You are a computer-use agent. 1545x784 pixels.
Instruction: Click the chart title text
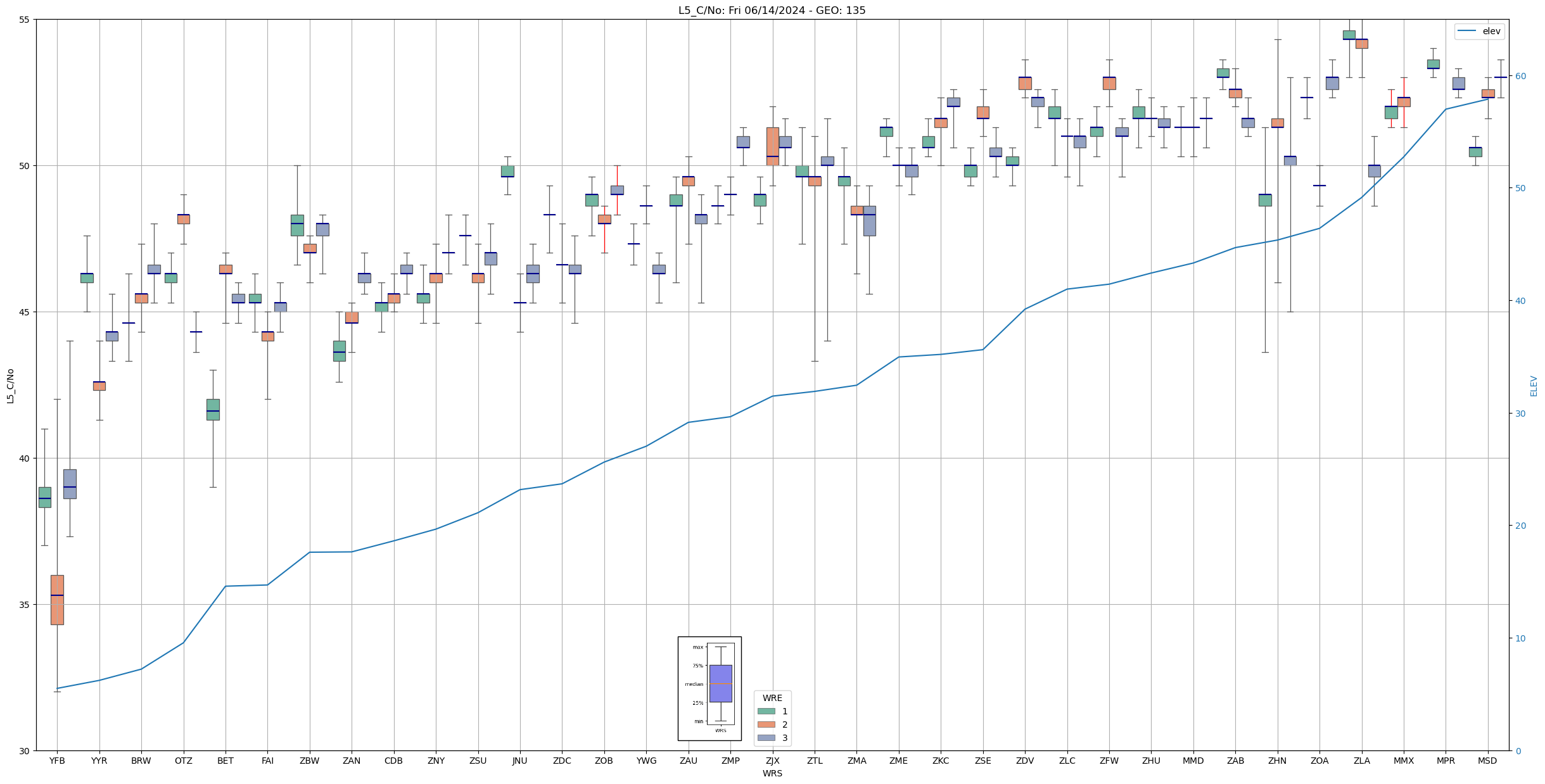tap(772, 10)
